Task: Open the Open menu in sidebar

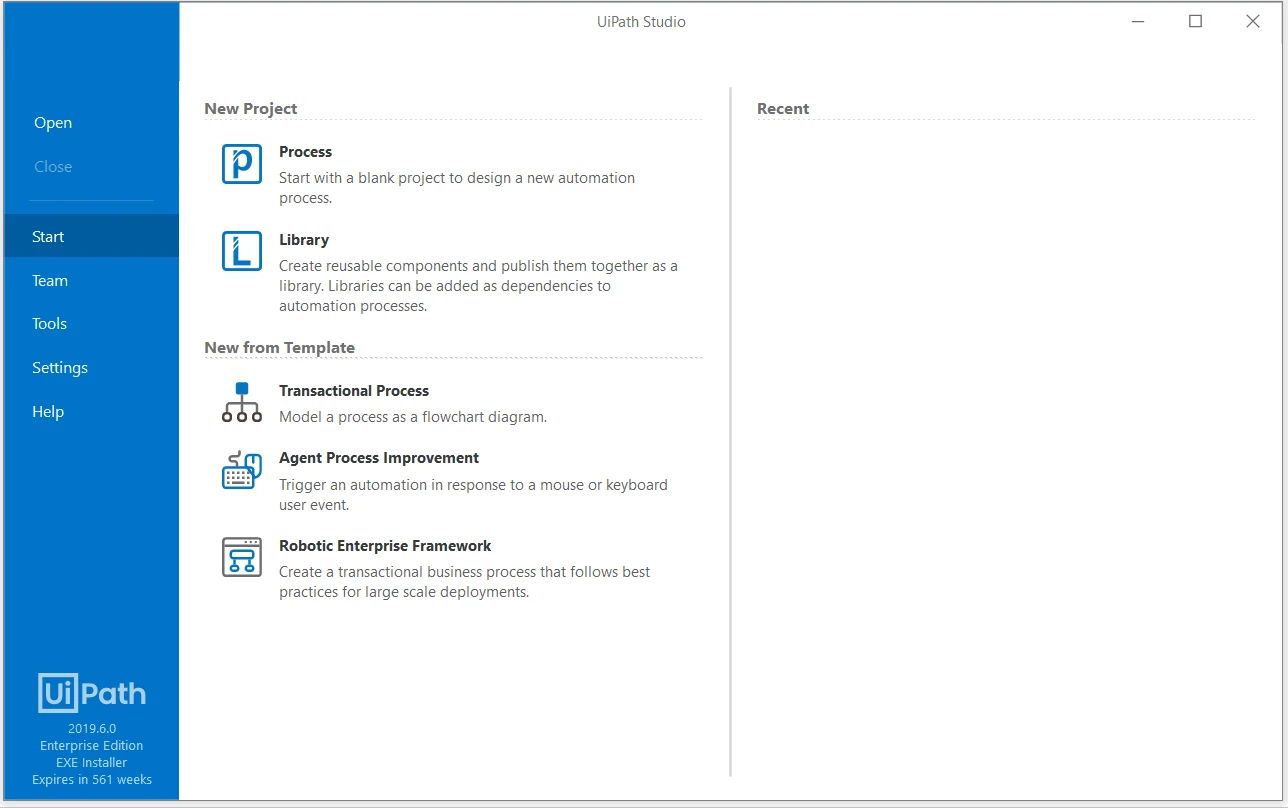Action: [x=53, y=123]
